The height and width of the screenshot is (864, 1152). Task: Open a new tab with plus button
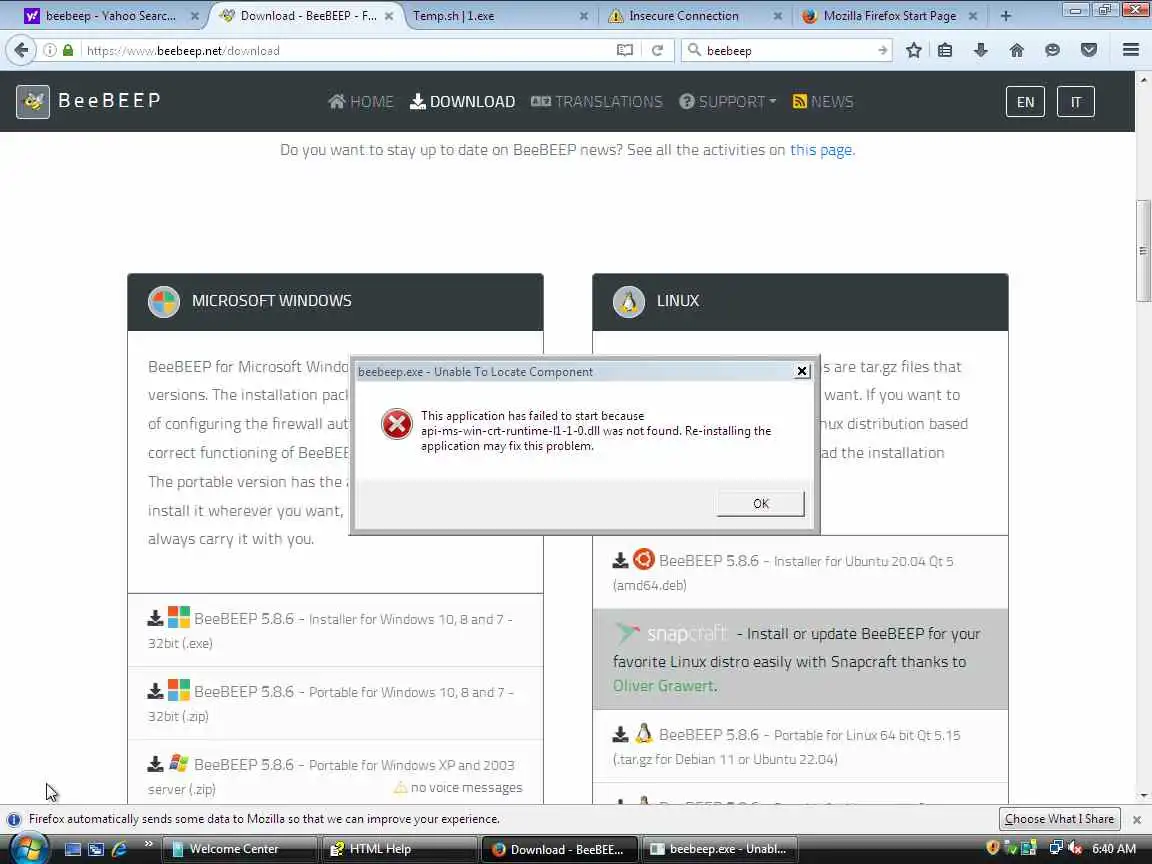(1006, 15)
